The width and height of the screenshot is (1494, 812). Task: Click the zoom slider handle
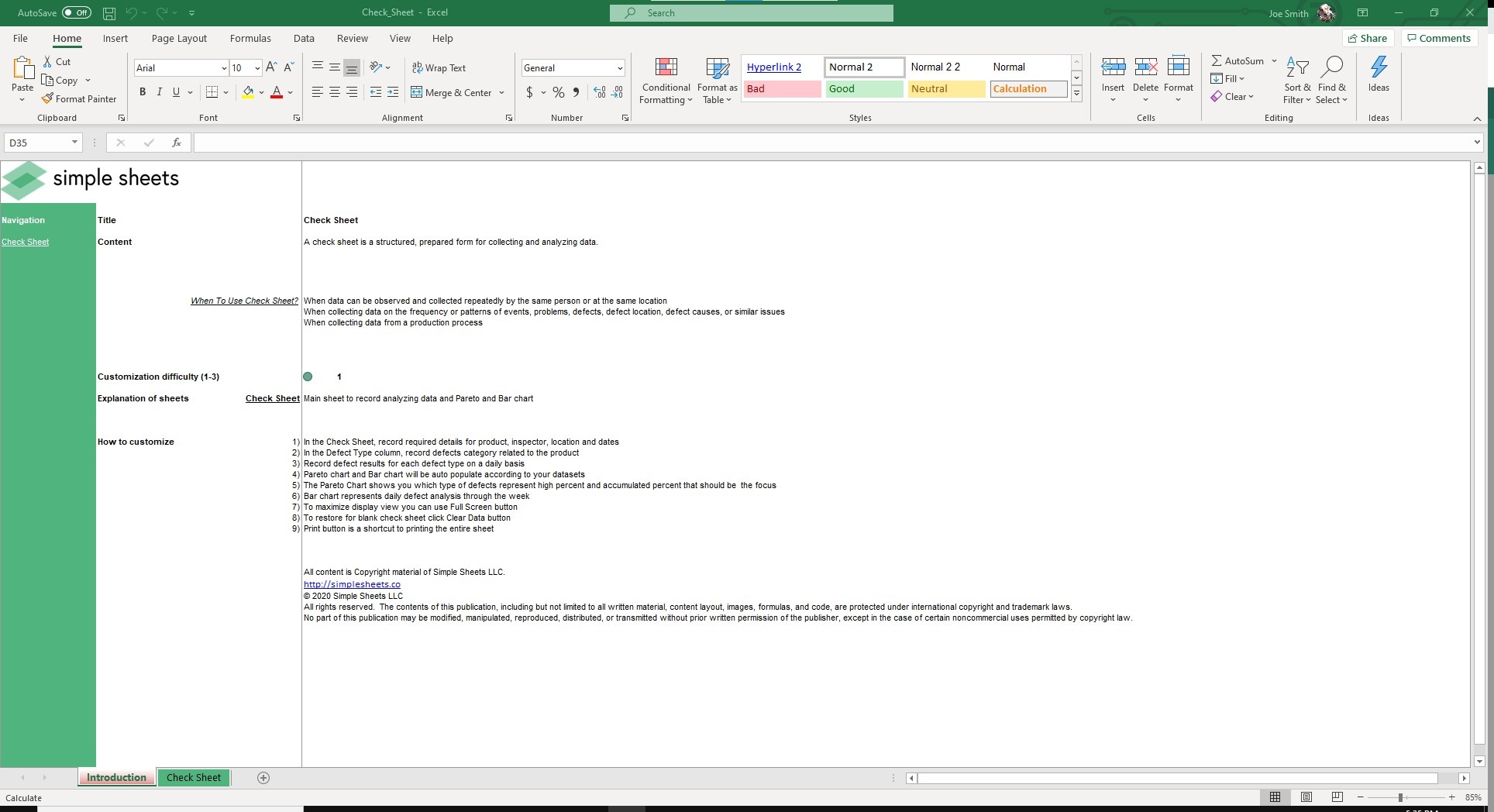pyautogui.click(x=1400, y=797)
